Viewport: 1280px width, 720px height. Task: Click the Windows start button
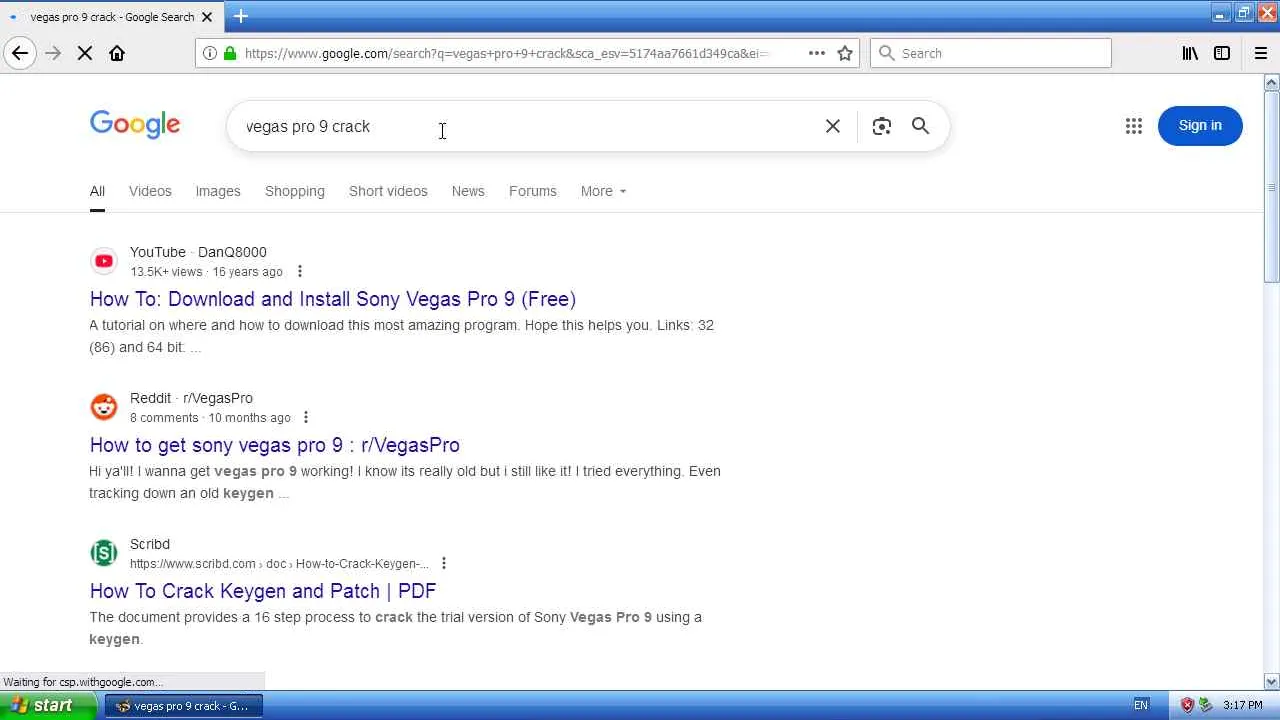(x=49, y=705)
